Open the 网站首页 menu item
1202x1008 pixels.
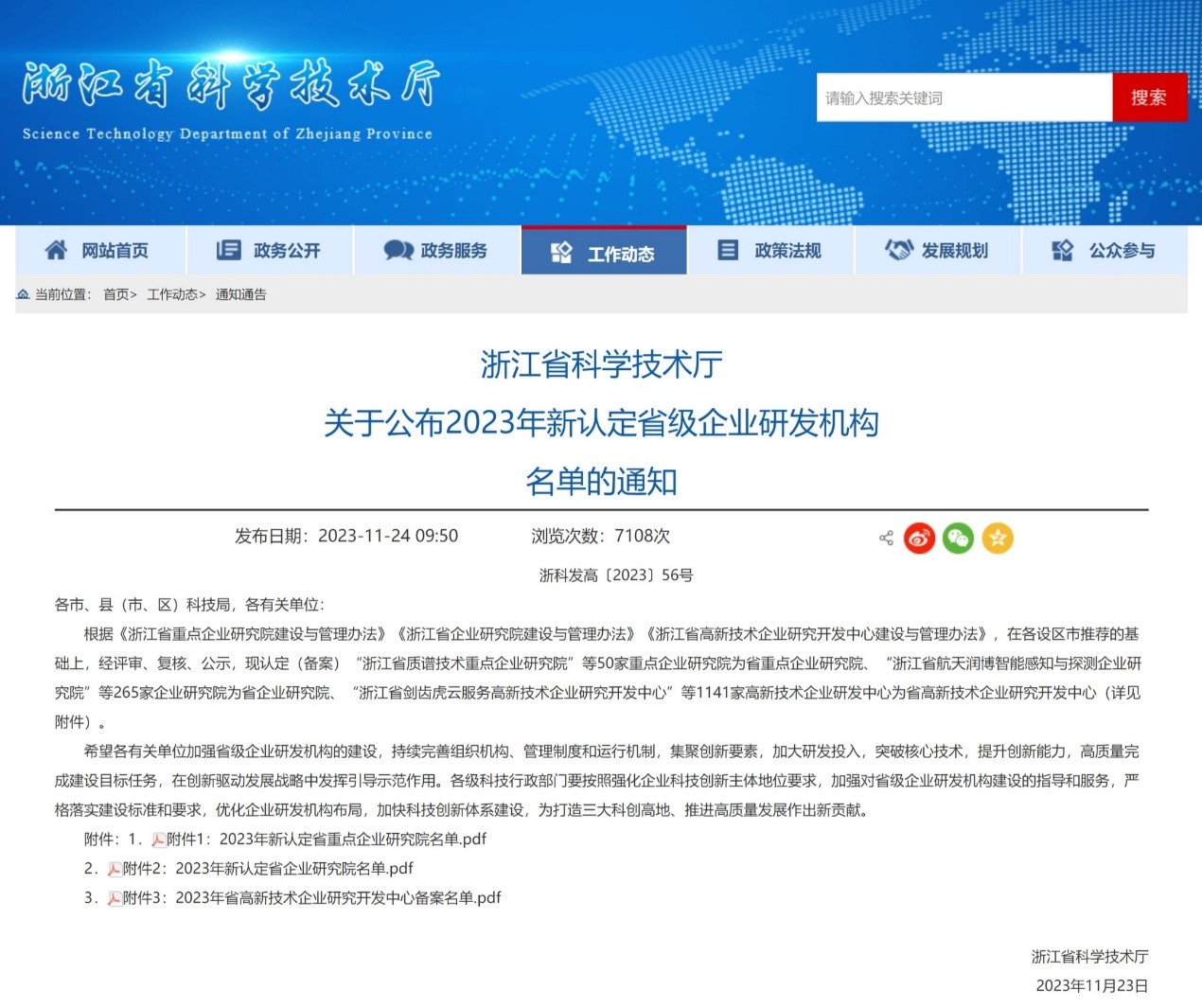(x=100, y=250)
